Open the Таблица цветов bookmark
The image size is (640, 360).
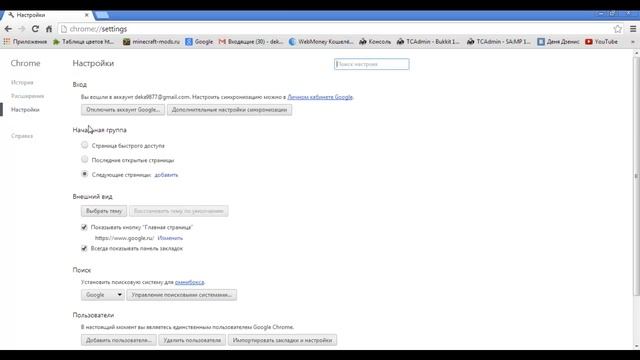pos(84,42)
